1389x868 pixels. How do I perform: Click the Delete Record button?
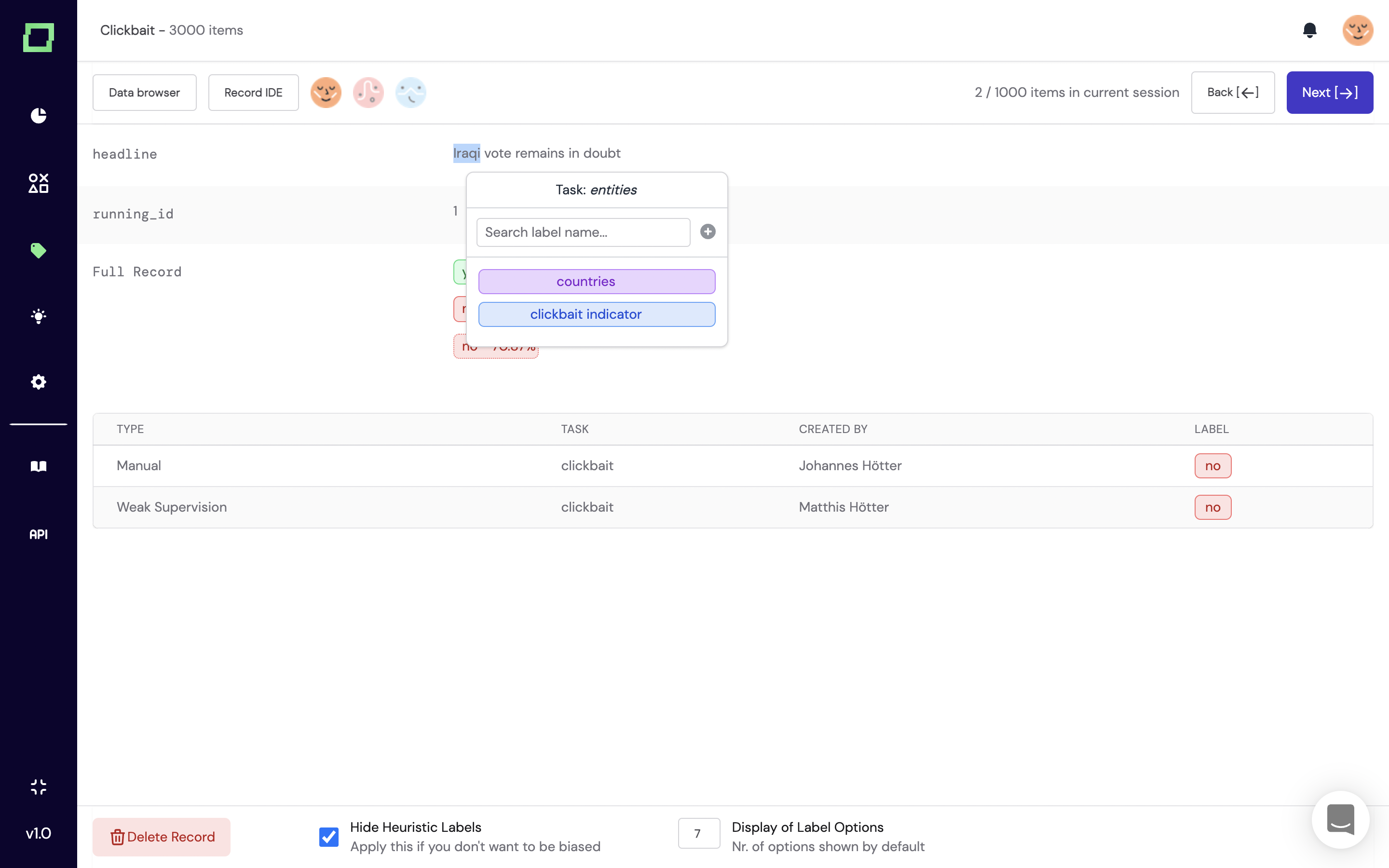(161, 837)
